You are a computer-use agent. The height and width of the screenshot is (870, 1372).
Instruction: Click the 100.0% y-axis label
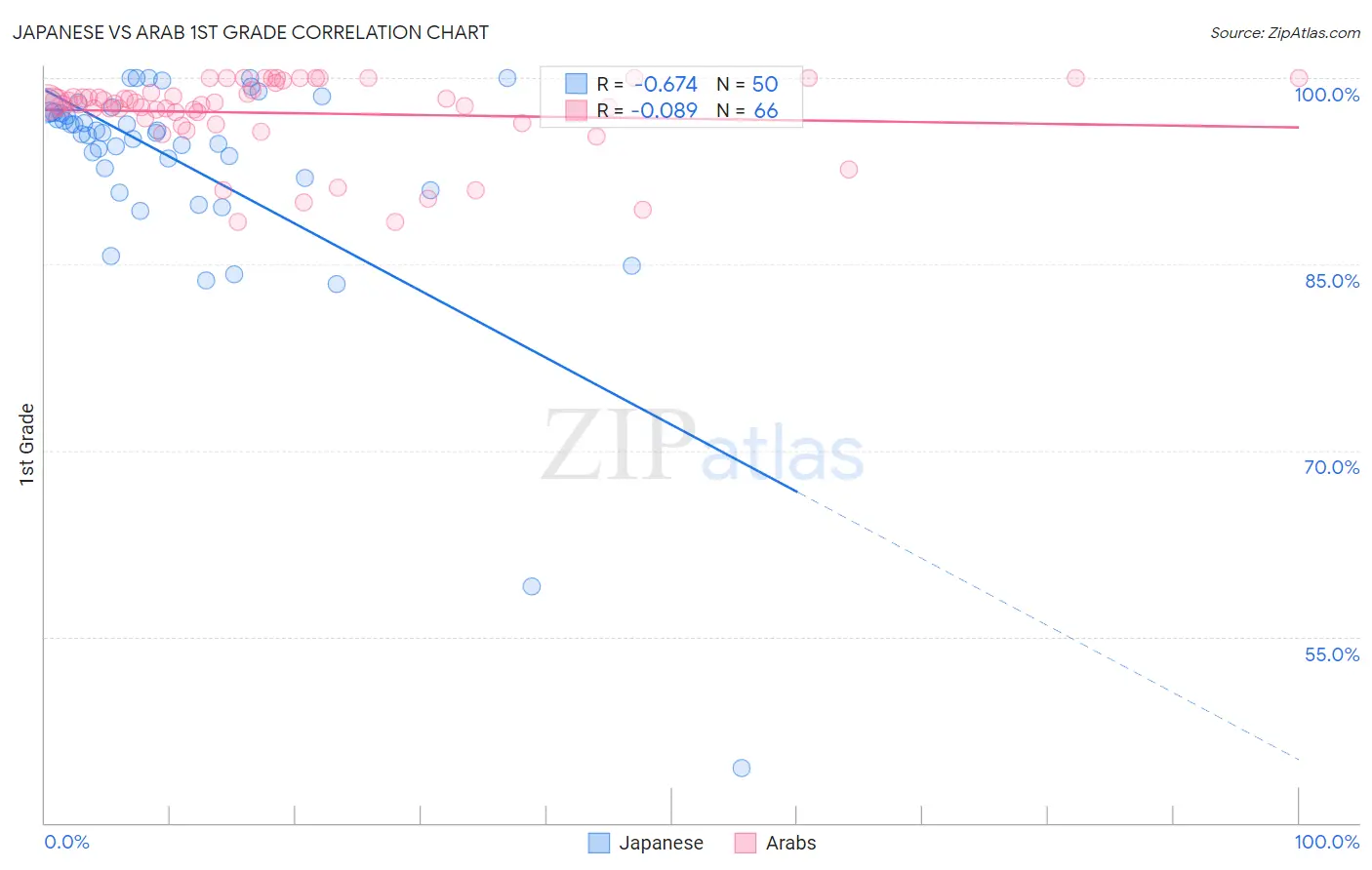1327,95
